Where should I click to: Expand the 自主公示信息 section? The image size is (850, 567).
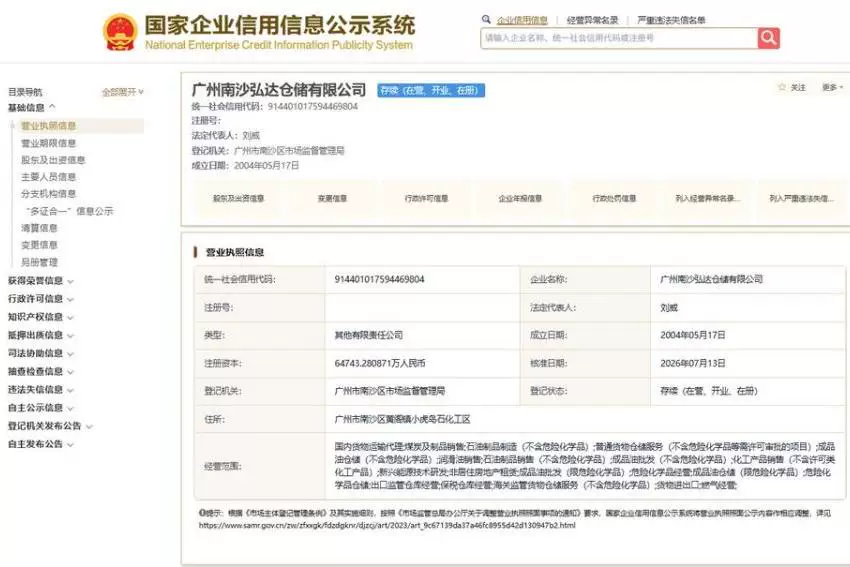pos(41,408)
